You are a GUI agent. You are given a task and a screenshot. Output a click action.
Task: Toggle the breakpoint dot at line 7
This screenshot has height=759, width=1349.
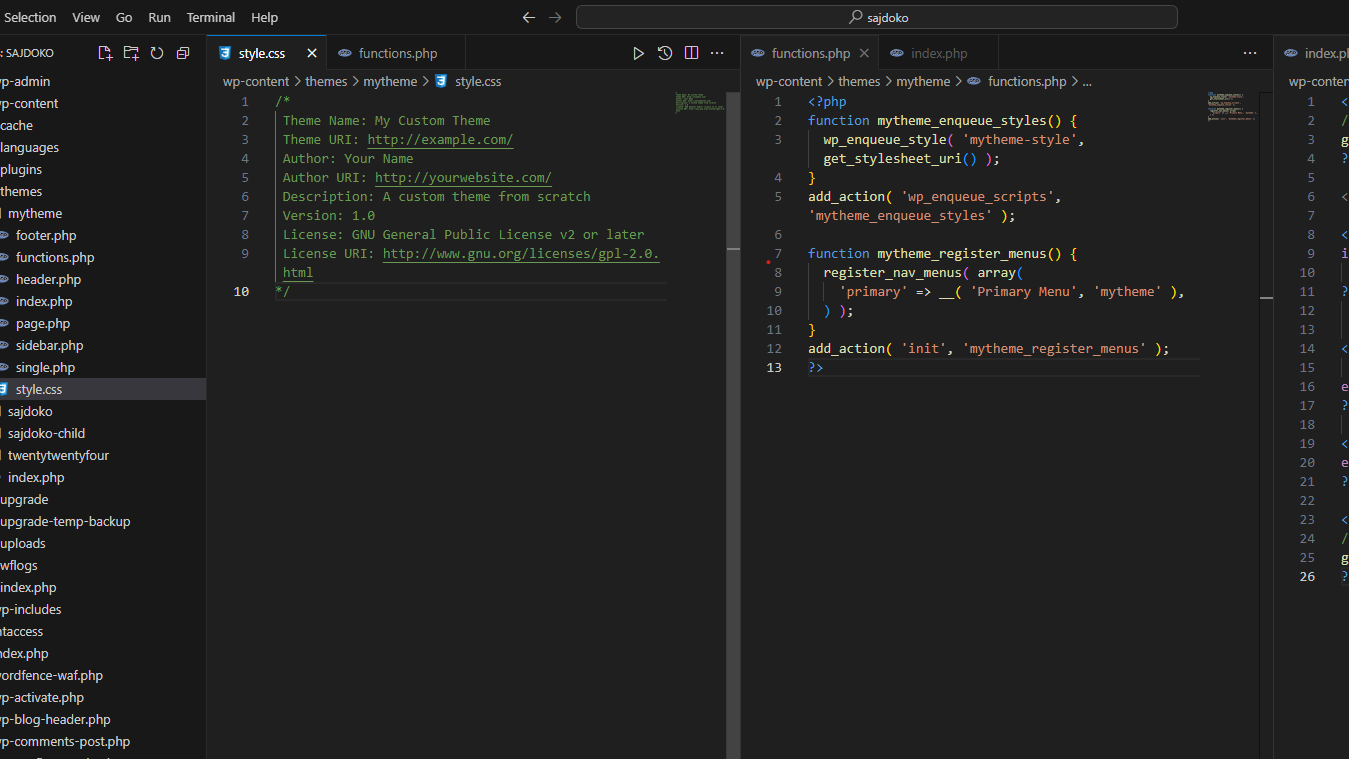pos(768,262)
